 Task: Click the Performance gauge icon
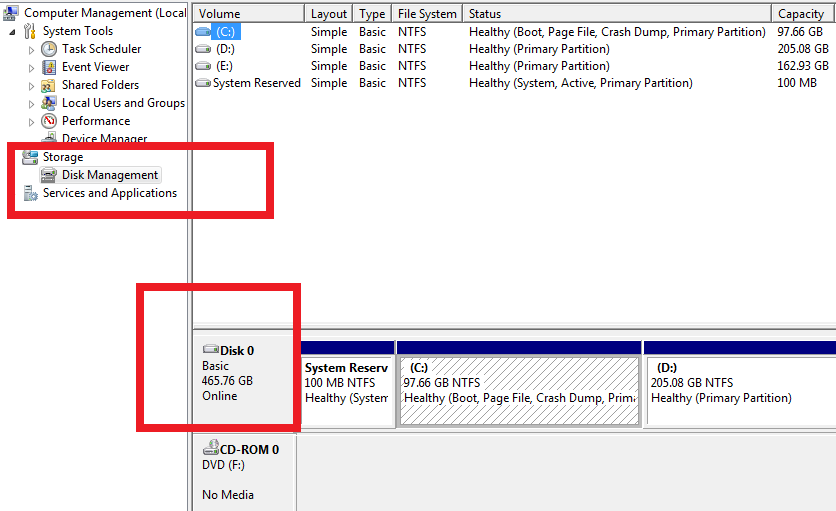coord(49,121)
